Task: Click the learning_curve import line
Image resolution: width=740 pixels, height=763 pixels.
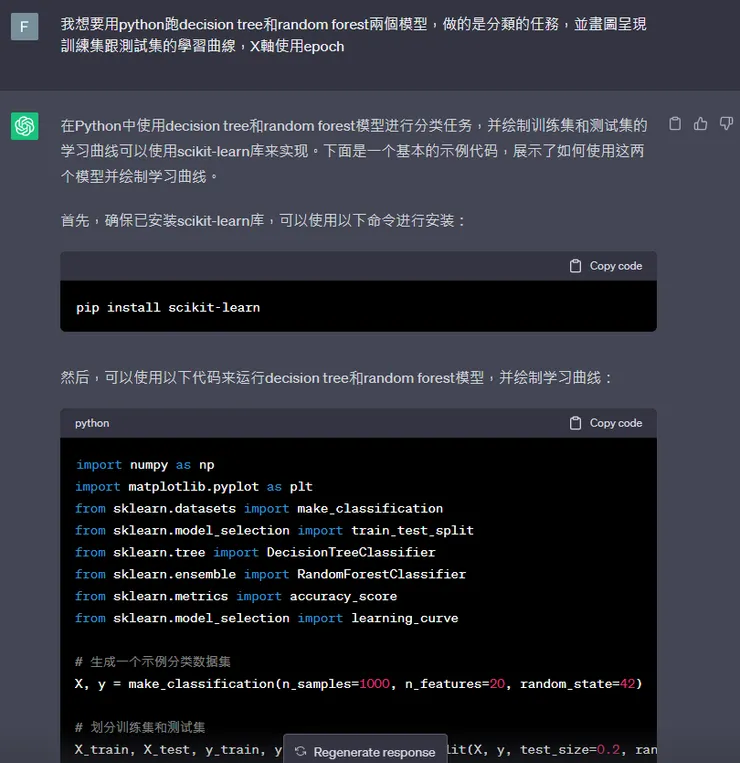Action: click(267, 618)
